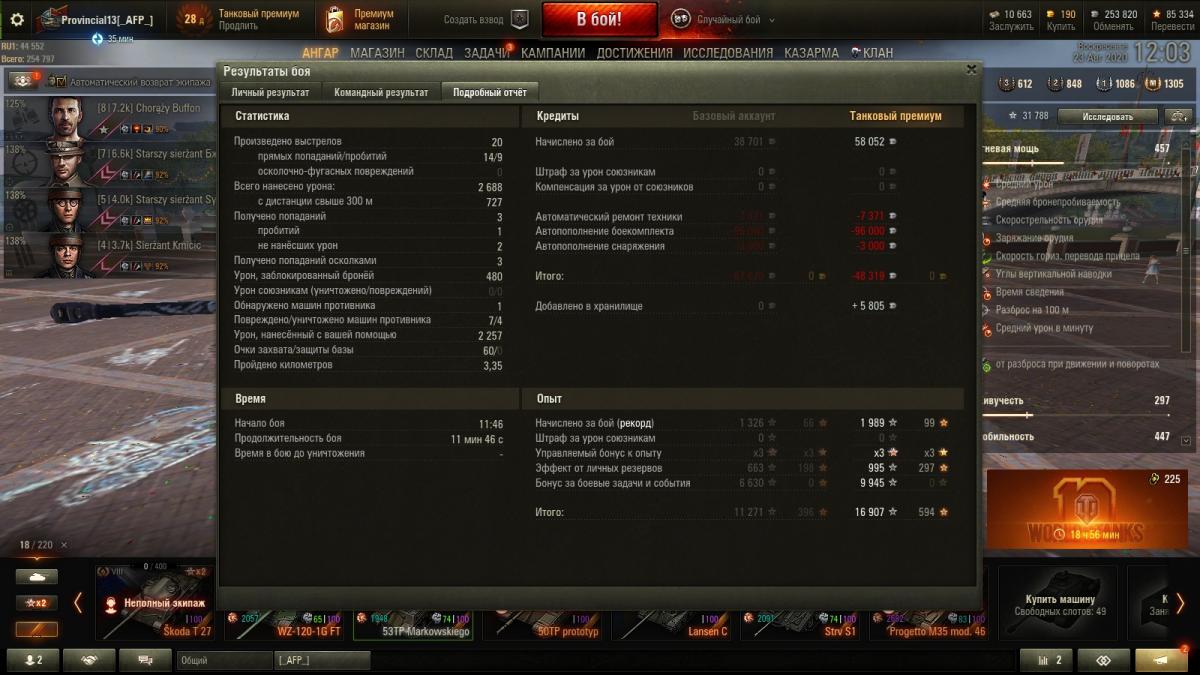Open crew operations icon above crew list

tap(22, 80)
